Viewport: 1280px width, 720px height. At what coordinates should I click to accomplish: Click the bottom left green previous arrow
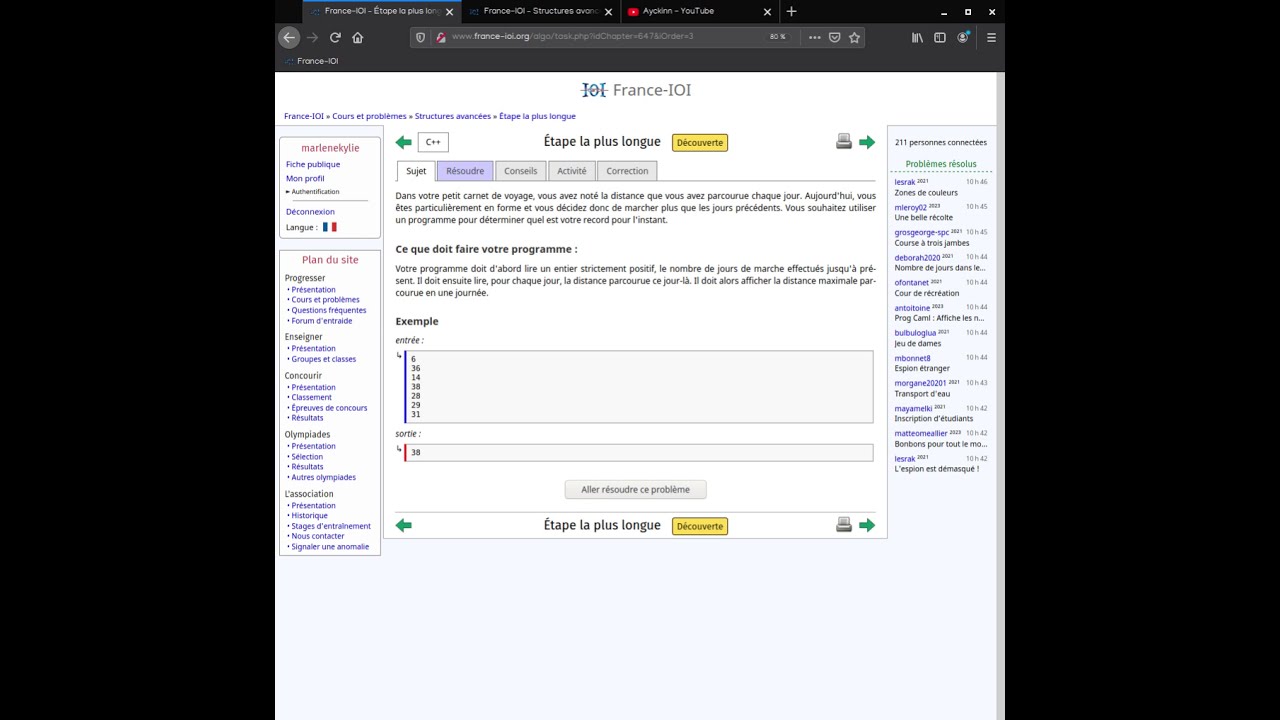click(x=404, y=525)
